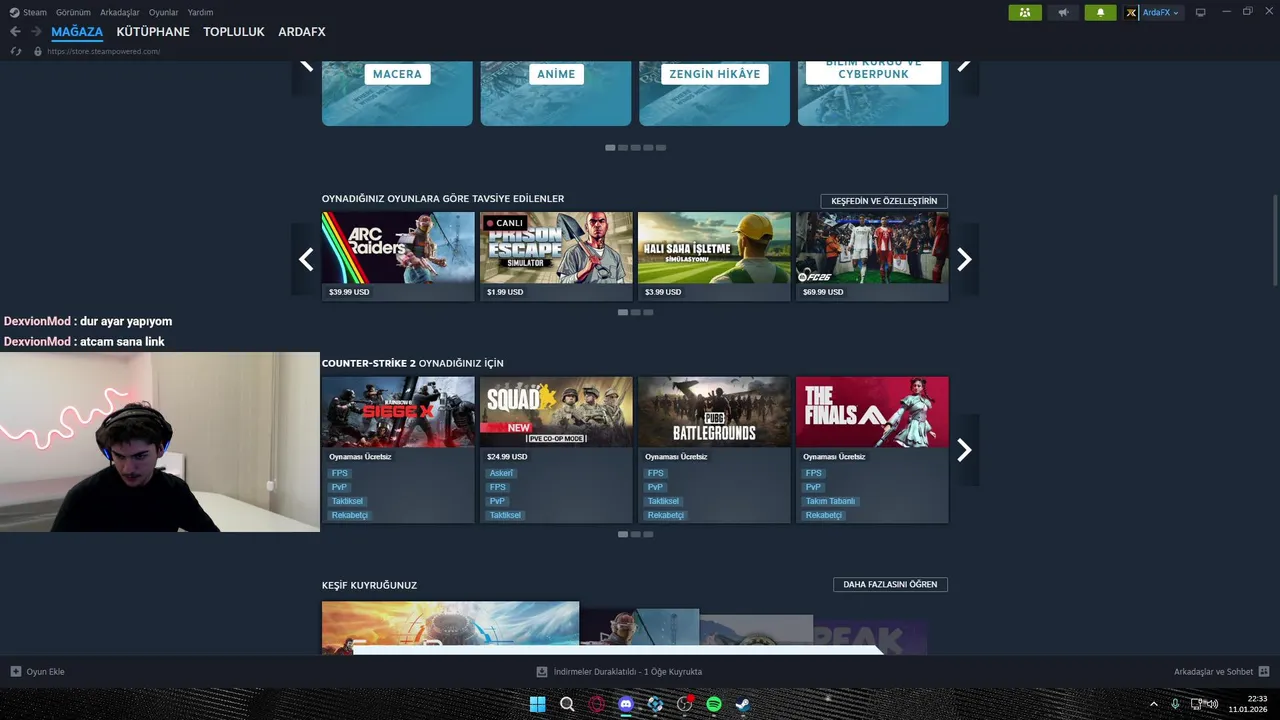Open the MACERA category tile
1280x720 pixels.
(397, 93)
